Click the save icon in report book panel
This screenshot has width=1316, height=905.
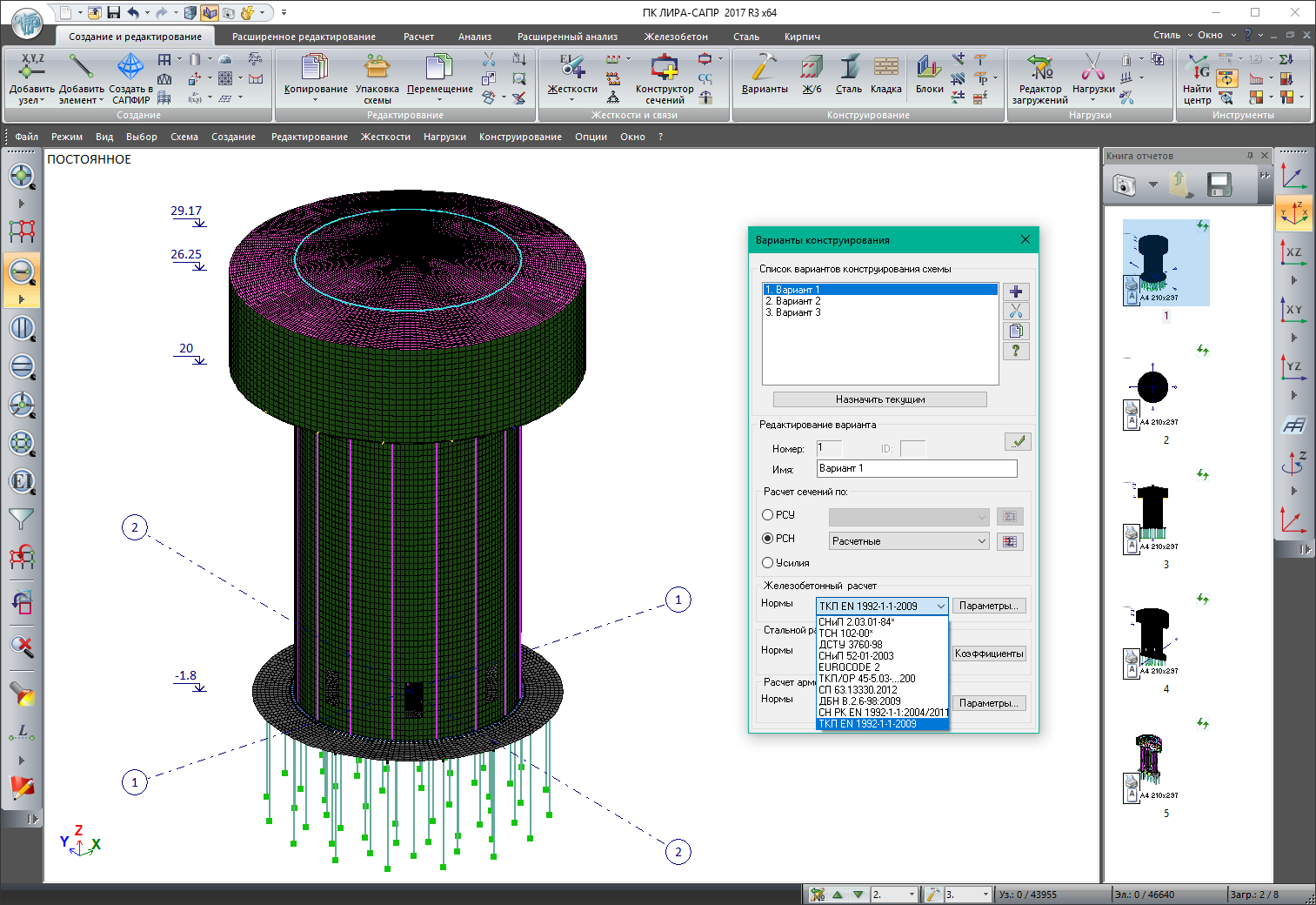point(1219,184)
